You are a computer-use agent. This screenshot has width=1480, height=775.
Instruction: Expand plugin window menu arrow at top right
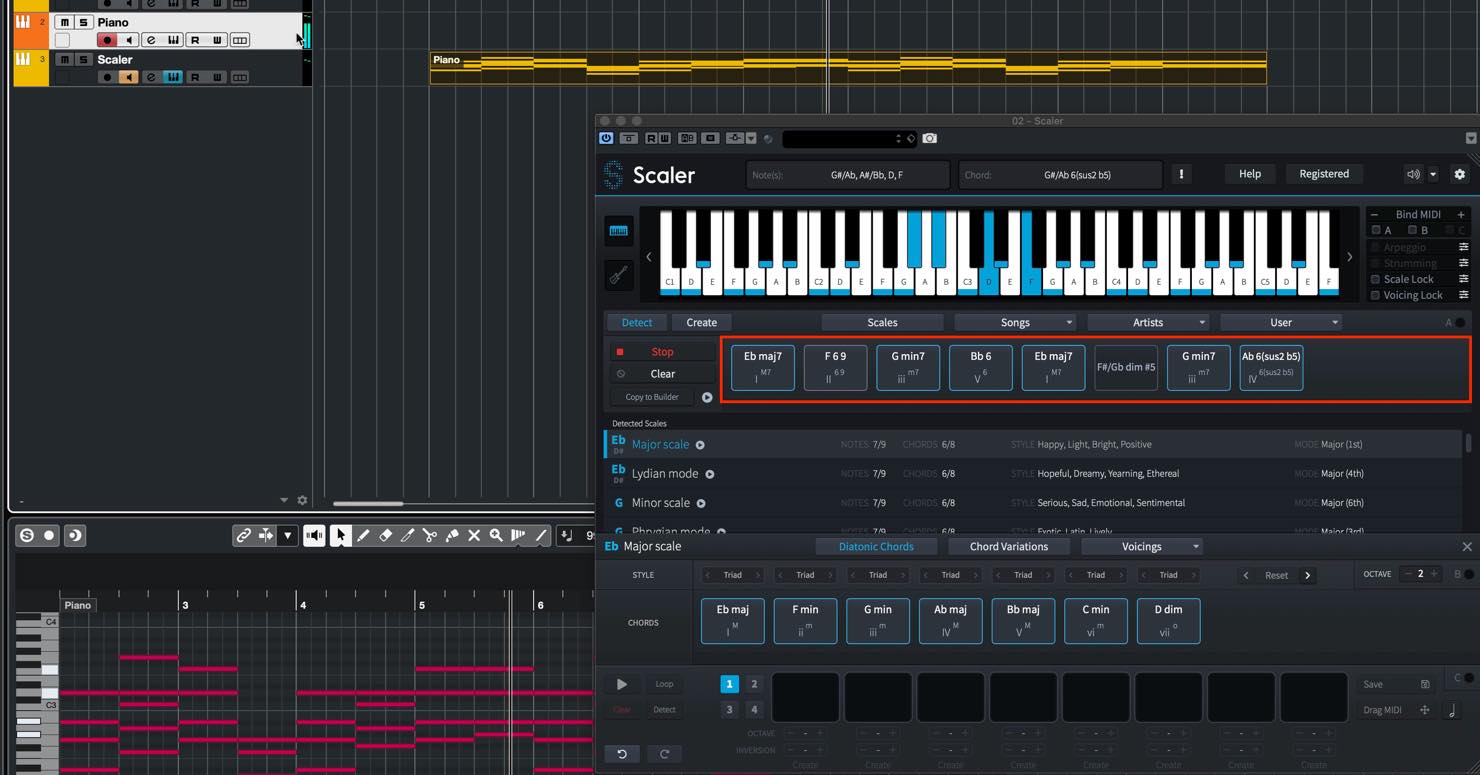(x=1471, y=138)
